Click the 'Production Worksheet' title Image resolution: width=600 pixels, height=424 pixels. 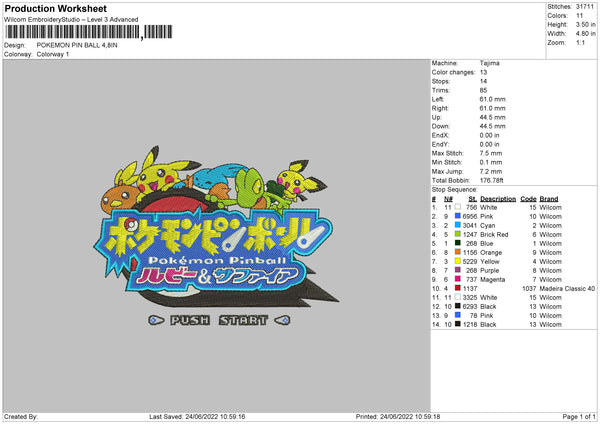tap(55, 8)
